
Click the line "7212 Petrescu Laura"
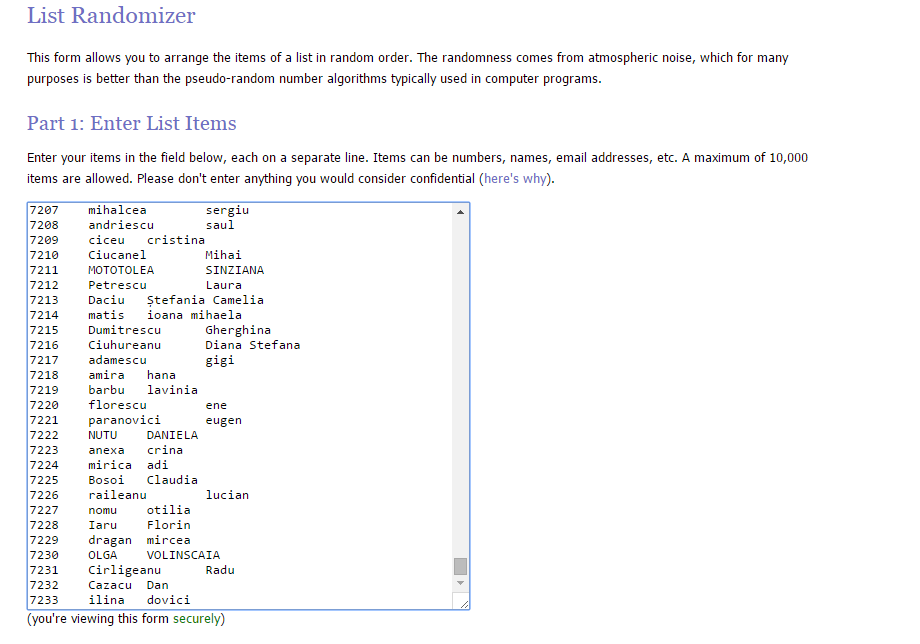point(136,285)
